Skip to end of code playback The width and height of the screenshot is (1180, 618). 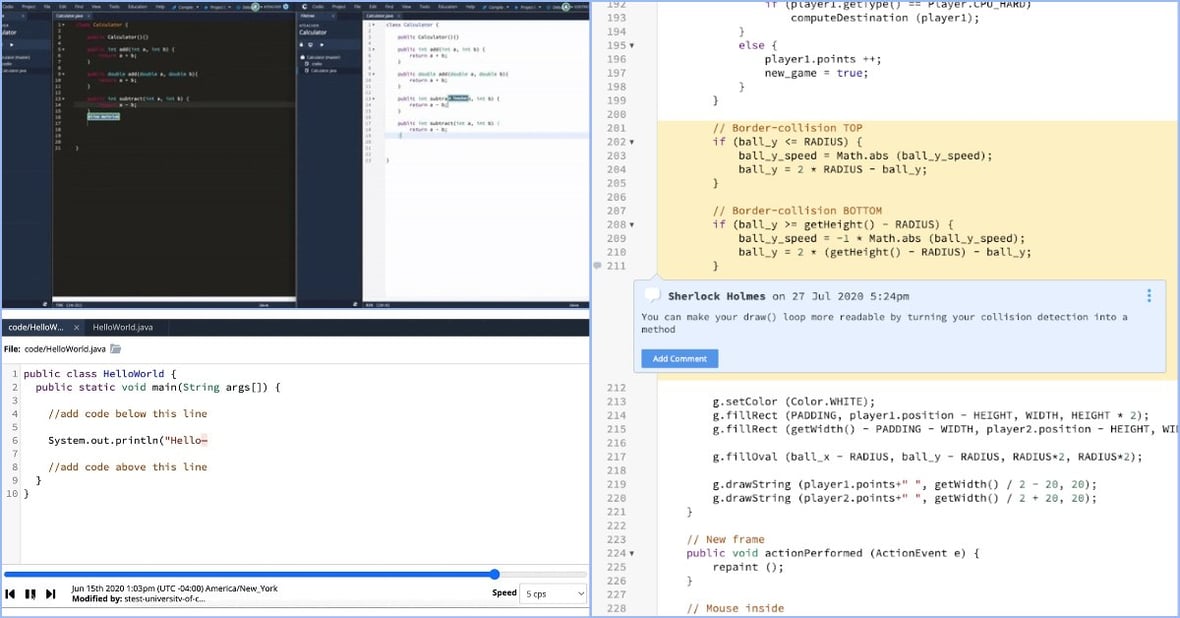tap(50, 594)
